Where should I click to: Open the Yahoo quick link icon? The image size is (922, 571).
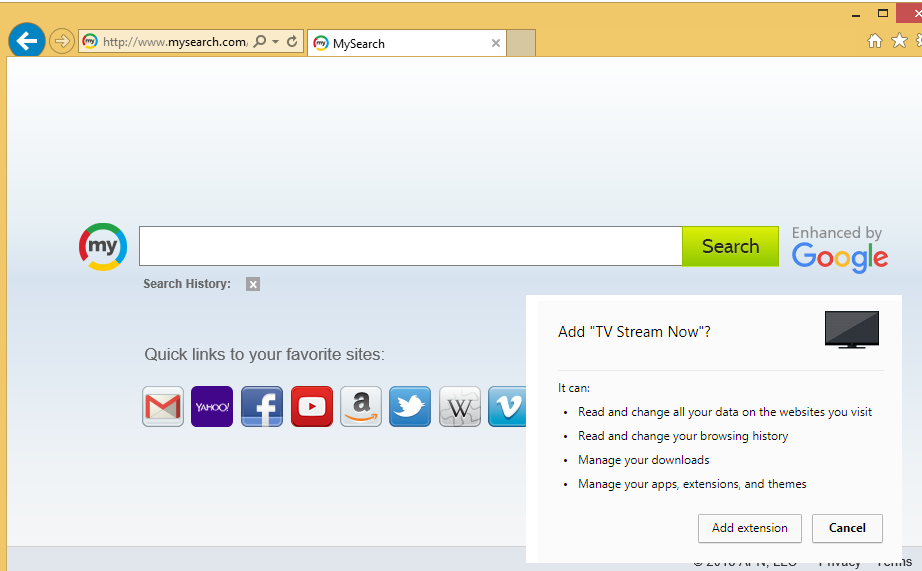coord(212,407)
